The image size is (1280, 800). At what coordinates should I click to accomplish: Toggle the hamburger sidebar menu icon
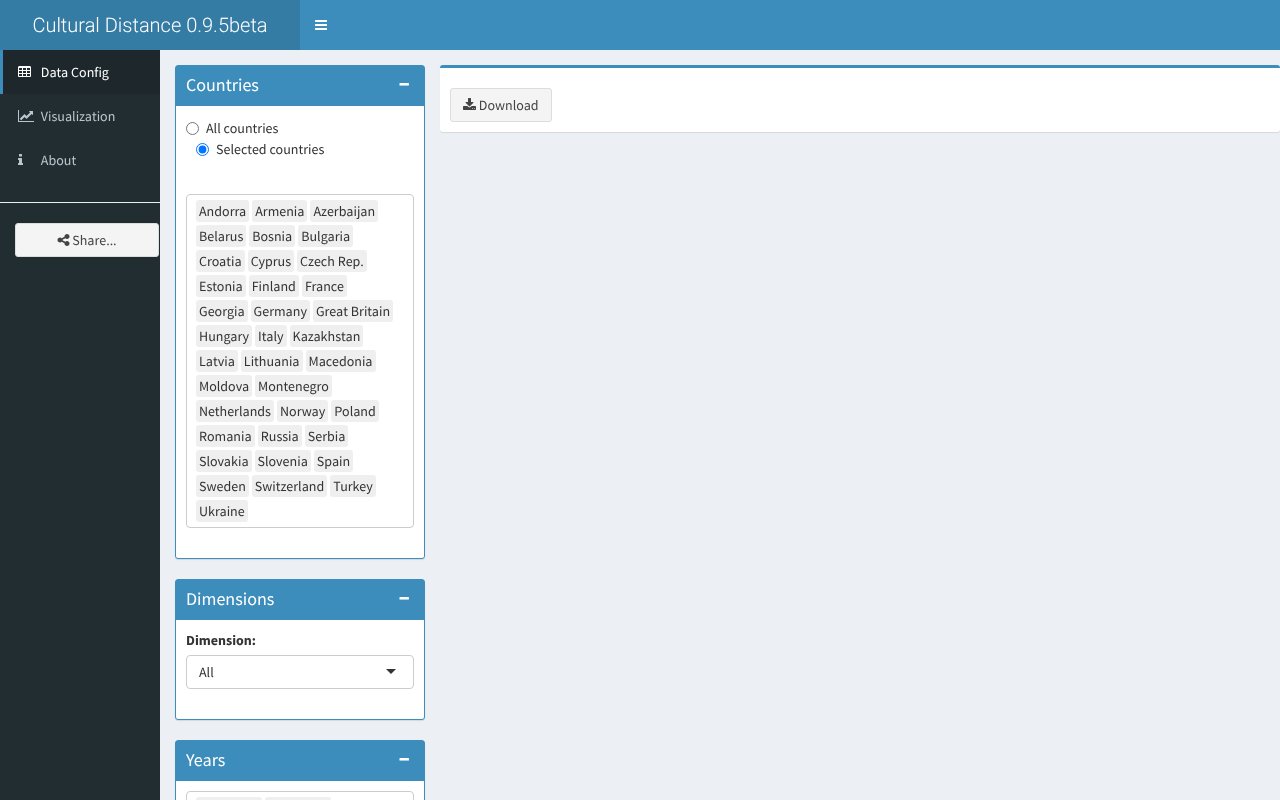321,25
